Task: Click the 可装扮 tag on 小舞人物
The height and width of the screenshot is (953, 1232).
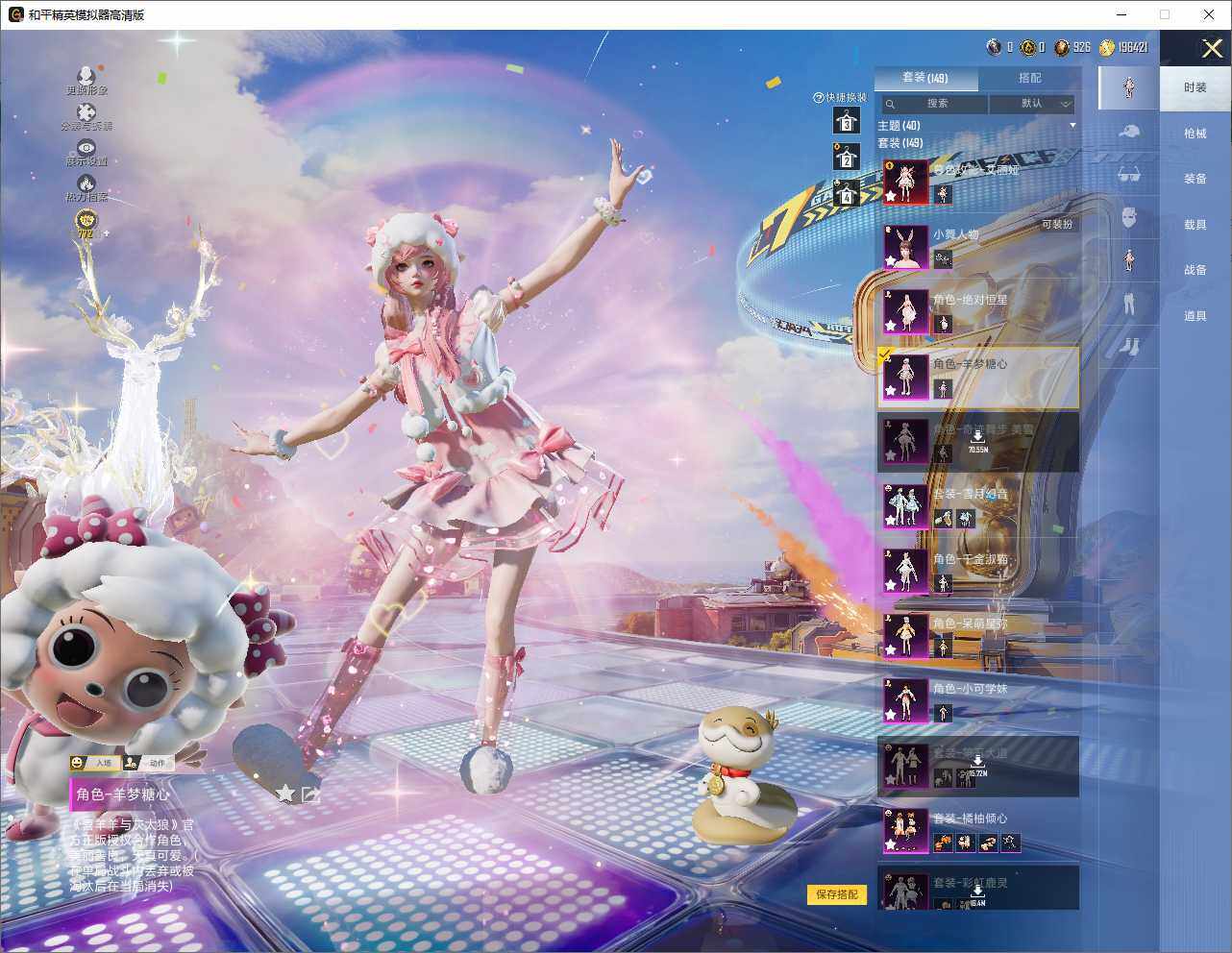Action: pyautogui.click(x=1056, y=225)
